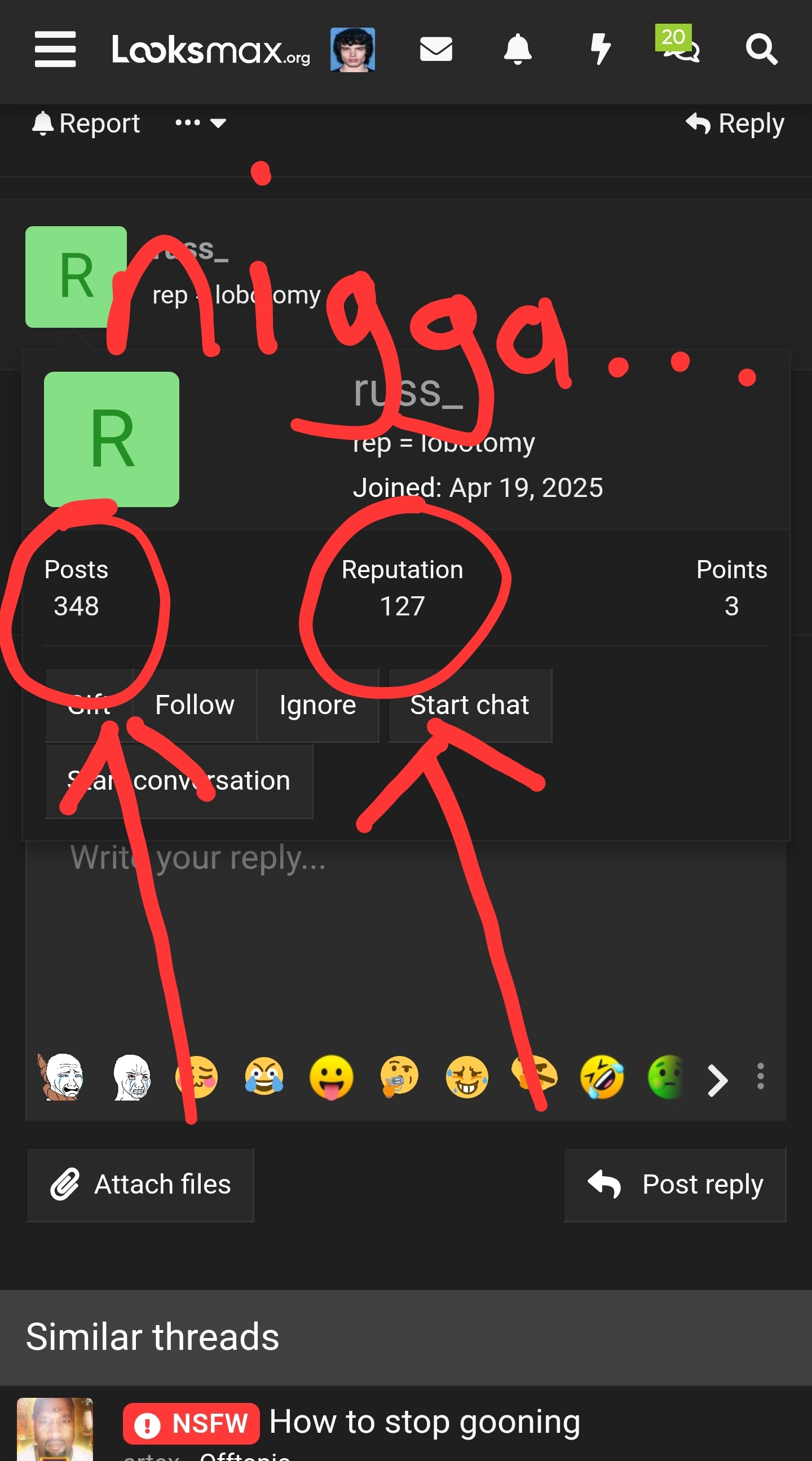
Task: Start chat with russ_
Action: pos(470,705)
